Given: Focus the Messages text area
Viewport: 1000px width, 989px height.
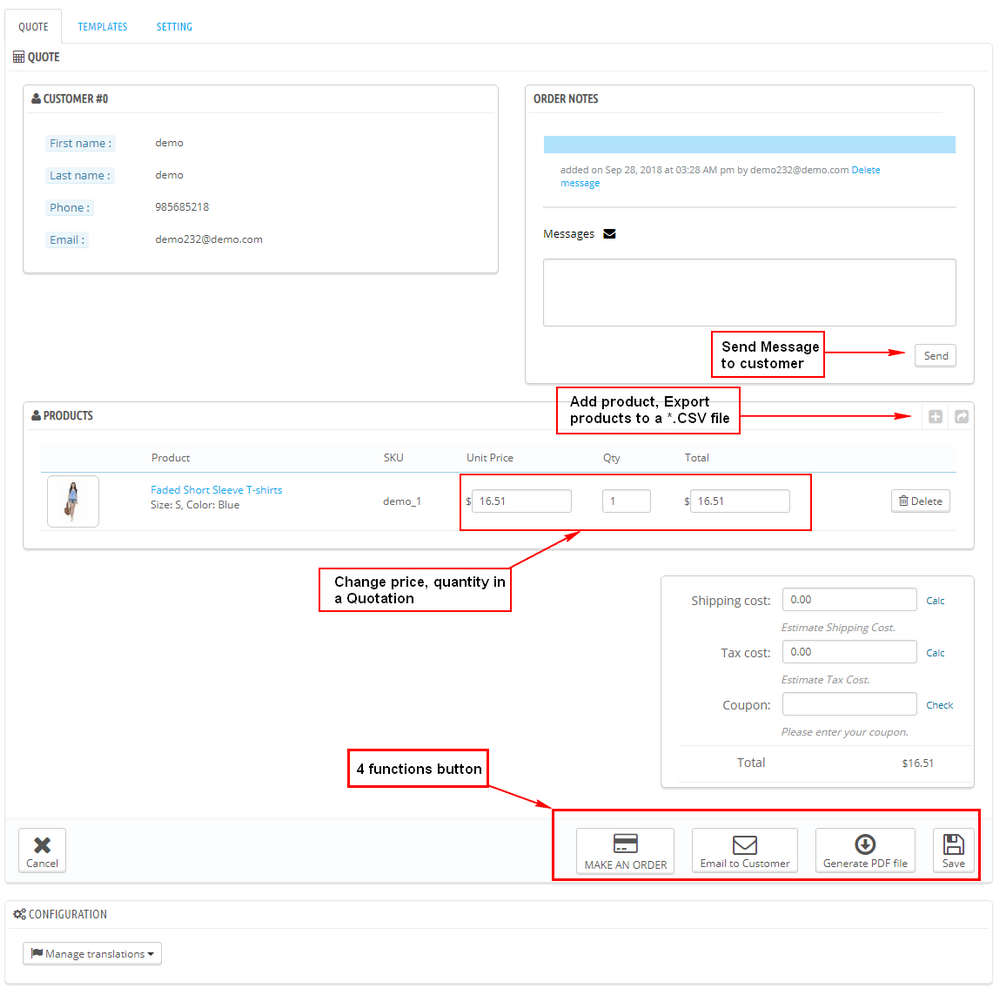Looking at the screenshot, I should tap(749, 293).
